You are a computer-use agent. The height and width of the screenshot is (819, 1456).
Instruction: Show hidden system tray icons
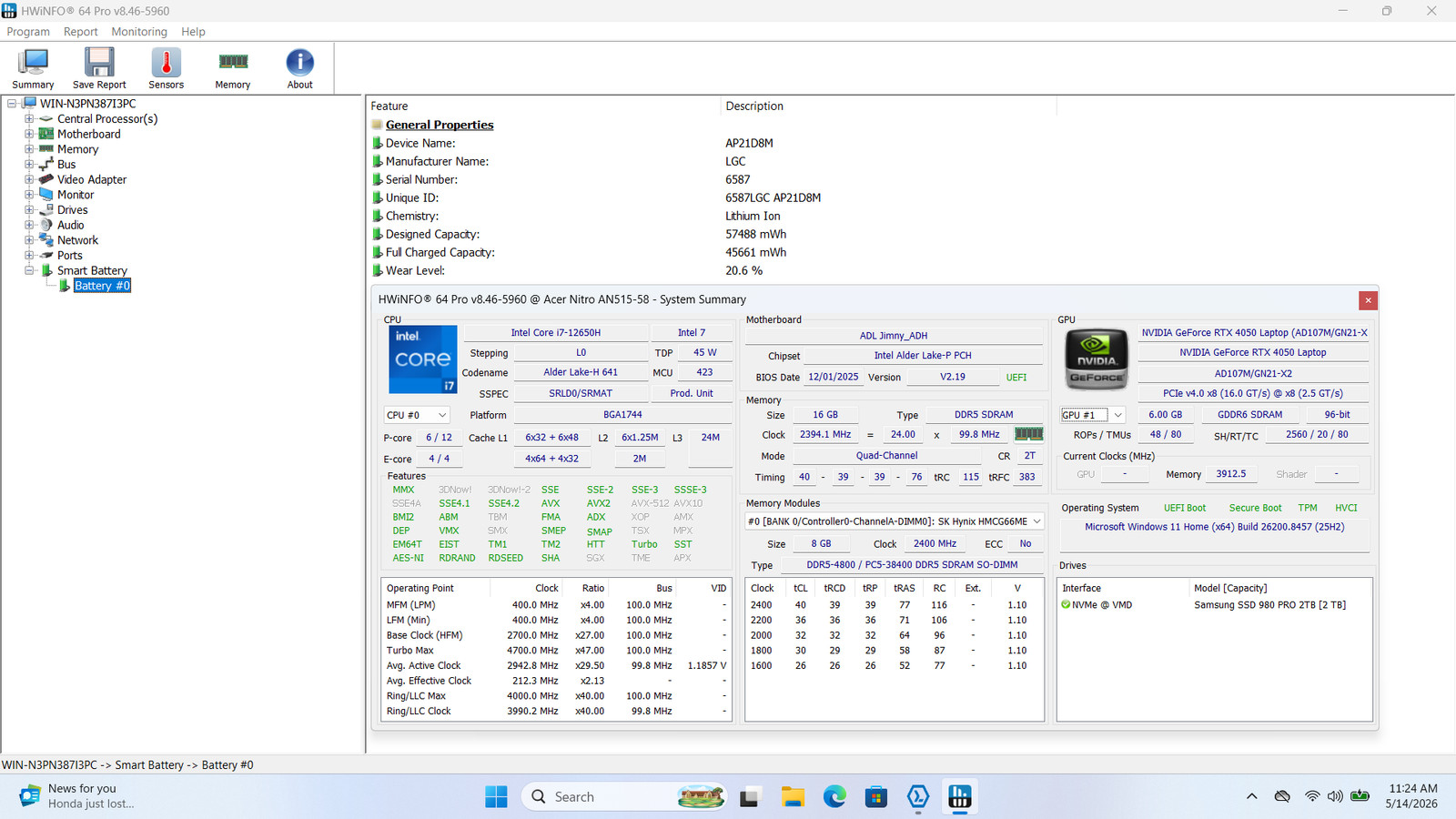tap(1252, 796)
